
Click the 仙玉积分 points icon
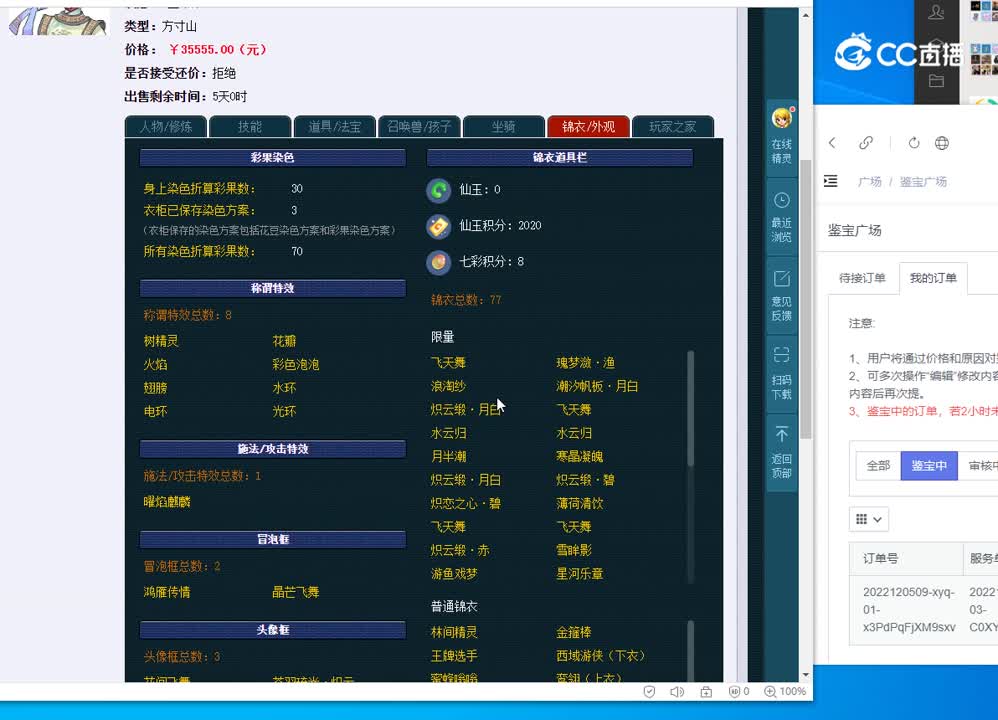[439, 226]
